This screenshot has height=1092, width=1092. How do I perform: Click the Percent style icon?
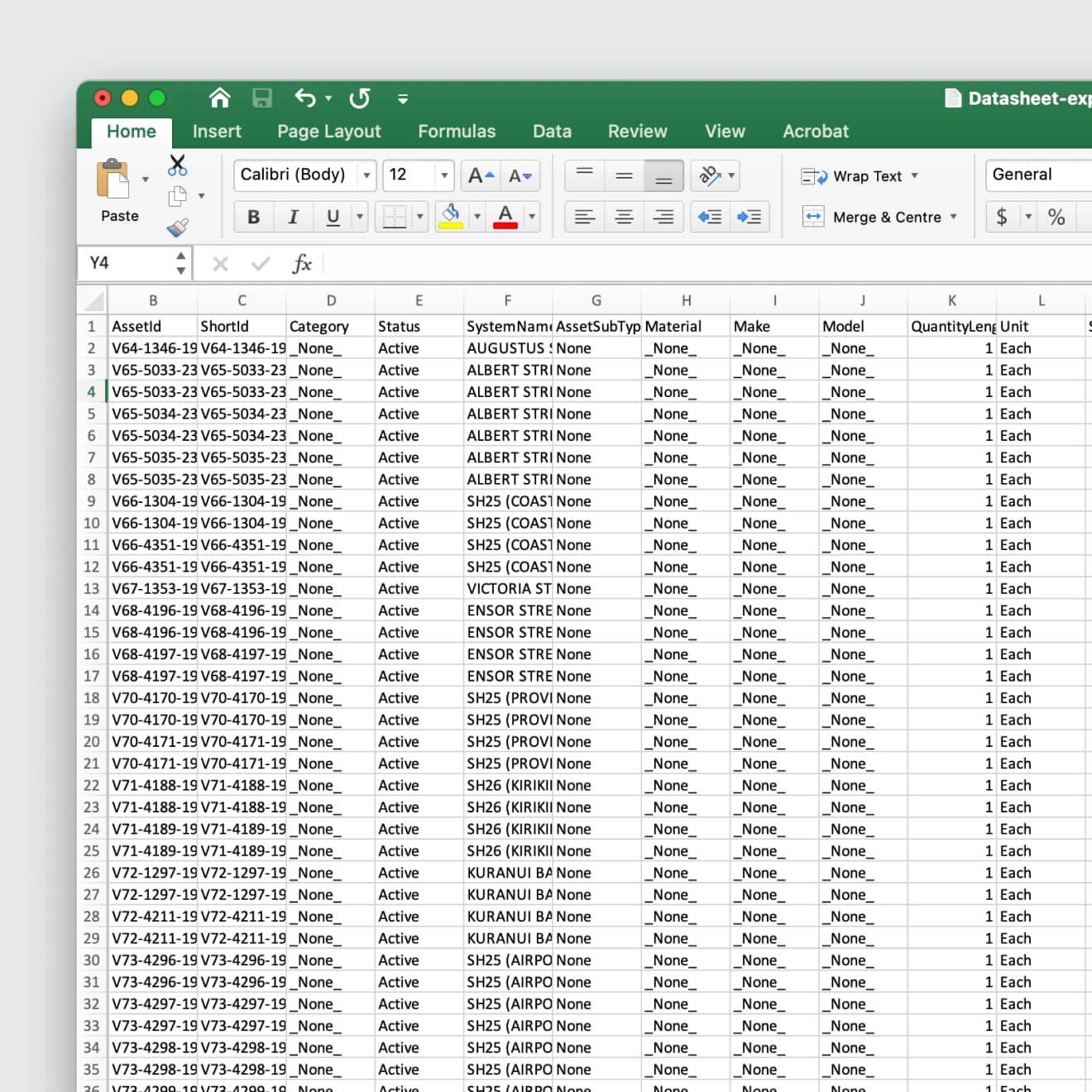(x=1056, y=217)
